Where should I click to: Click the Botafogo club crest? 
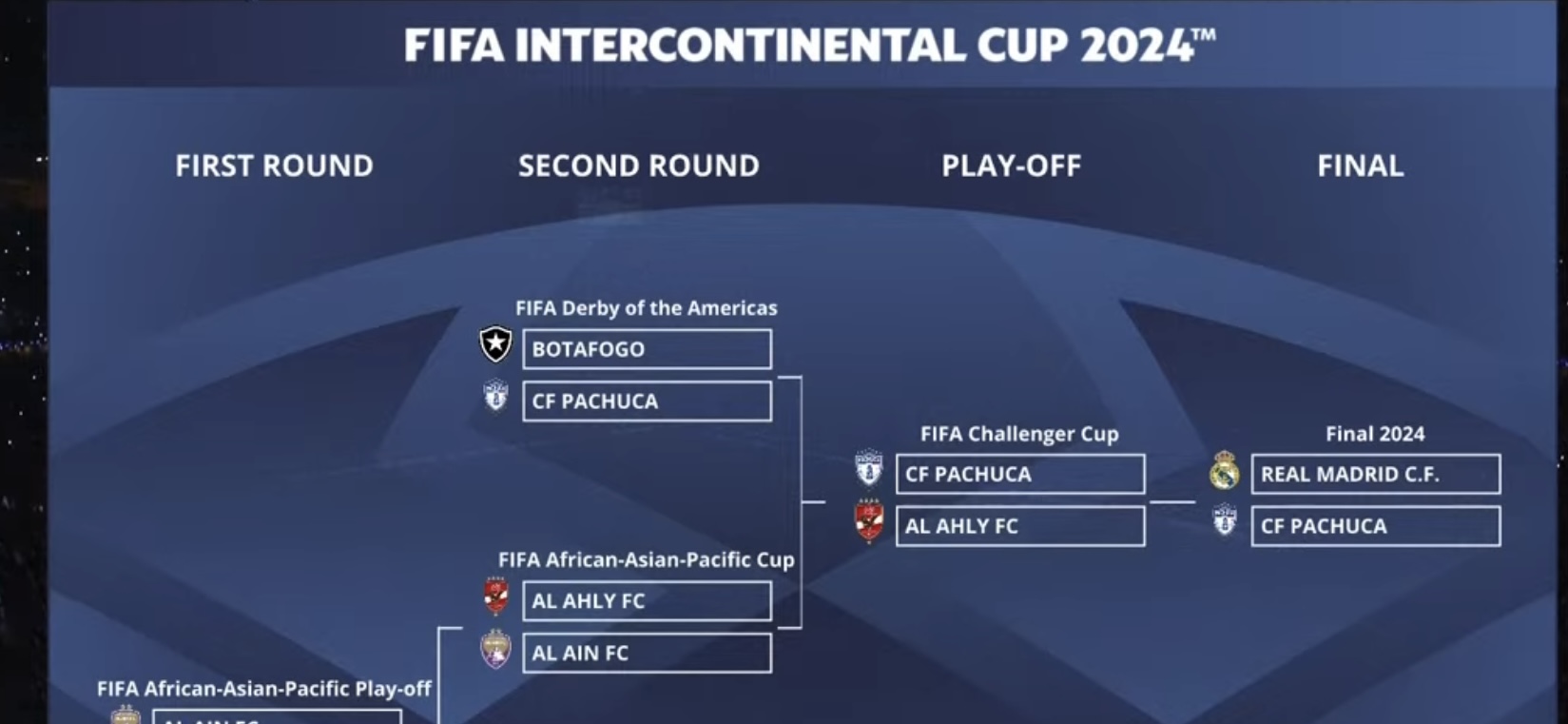[x=495, y=344]
